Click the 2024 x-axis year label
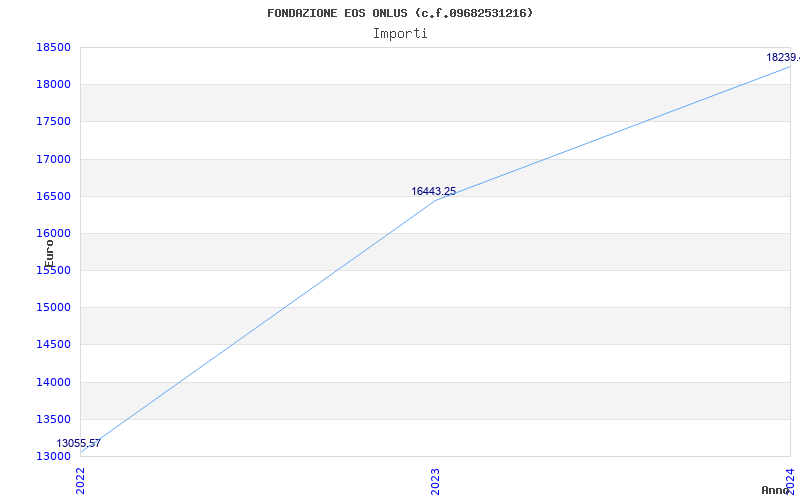Screen dimensions: 800x500 tap(790, 482)
